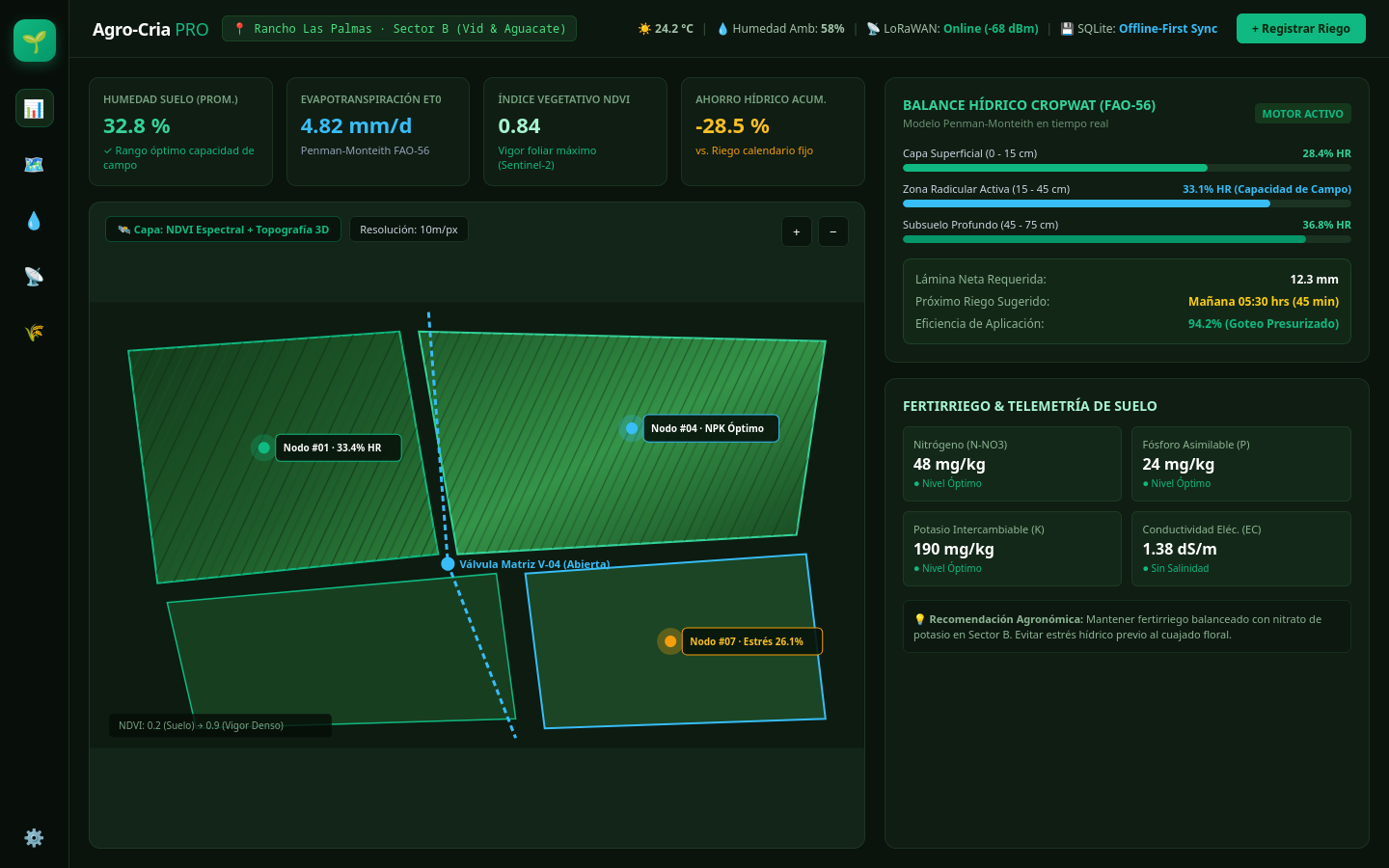
Task: Open the crops wheat icon section
Action: tap(35, 333)
